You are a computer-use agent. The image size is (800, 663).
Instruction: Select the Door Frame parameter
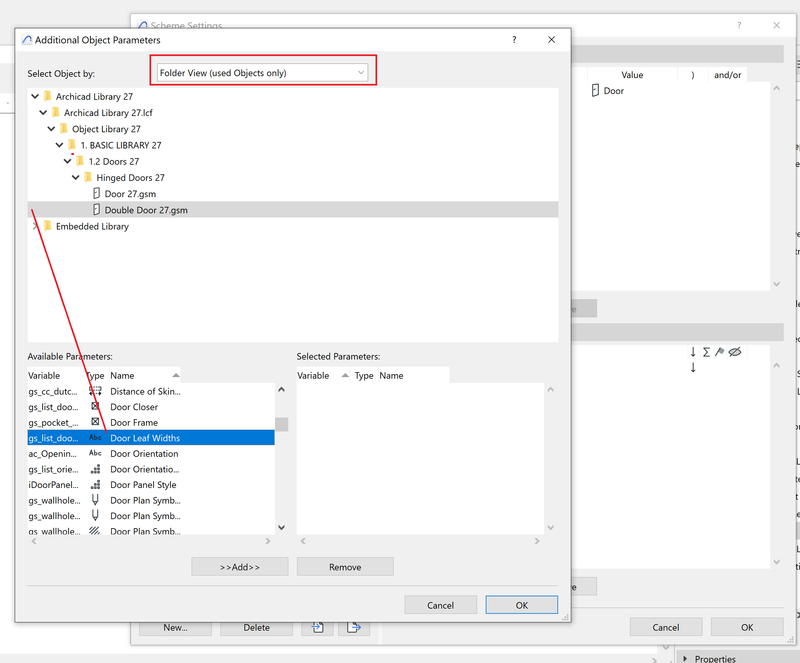[x=151, y=423]
